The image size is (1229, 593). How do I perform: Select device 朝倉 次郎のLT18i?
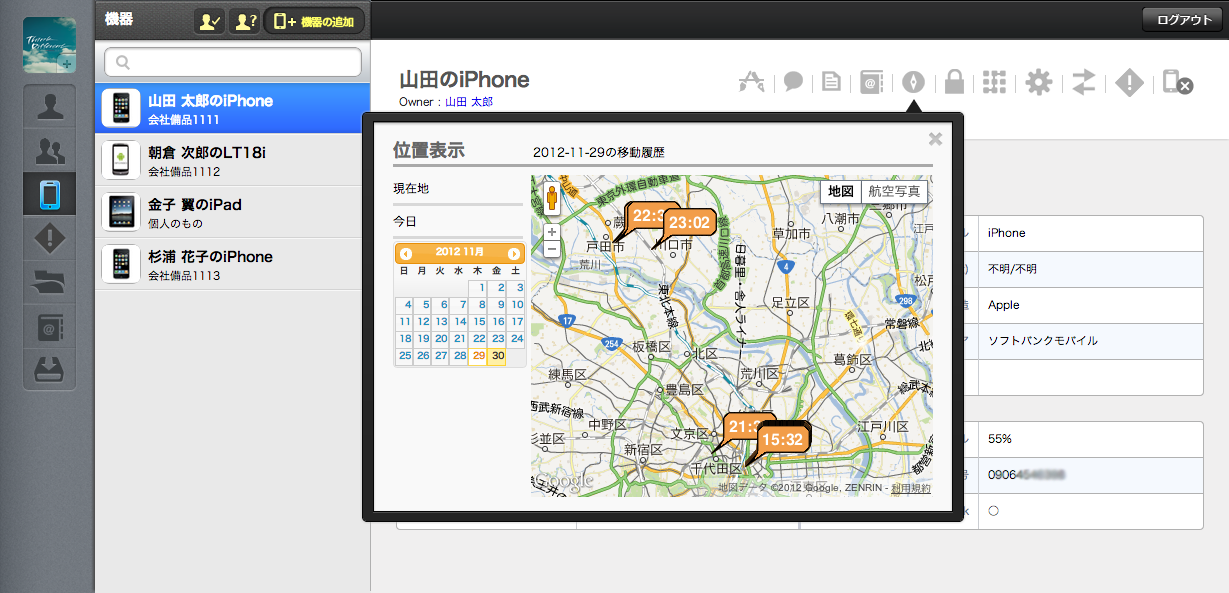(x=233, y=160)
